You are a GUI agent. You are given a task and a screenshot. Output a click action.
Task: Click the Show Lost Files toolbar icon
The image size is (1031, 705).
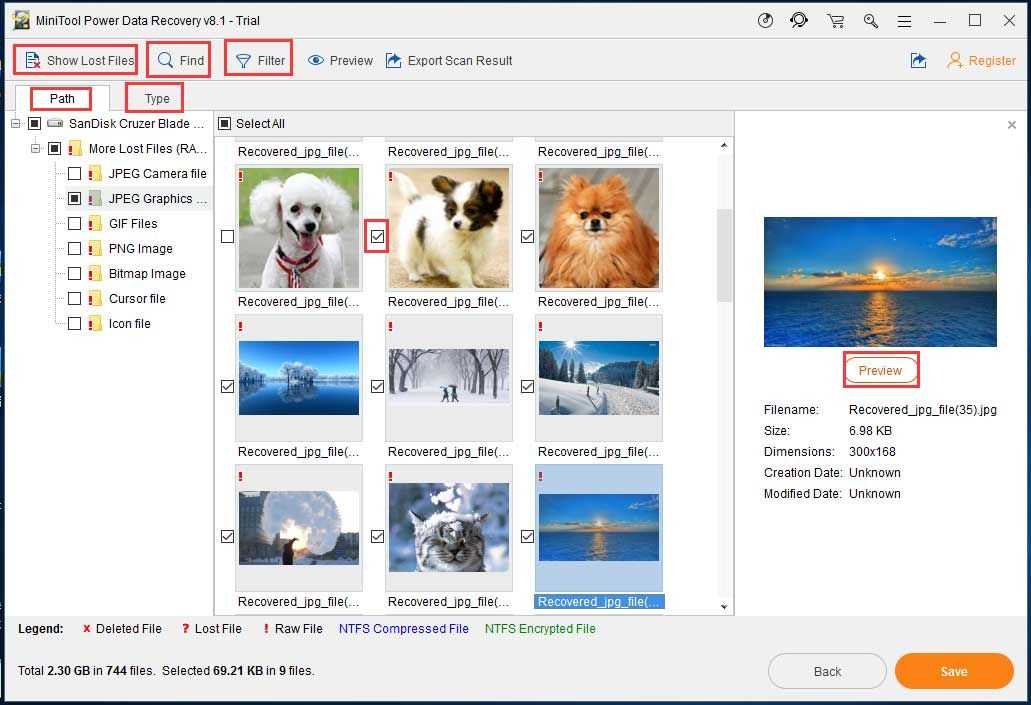click(x=33, y=60)
